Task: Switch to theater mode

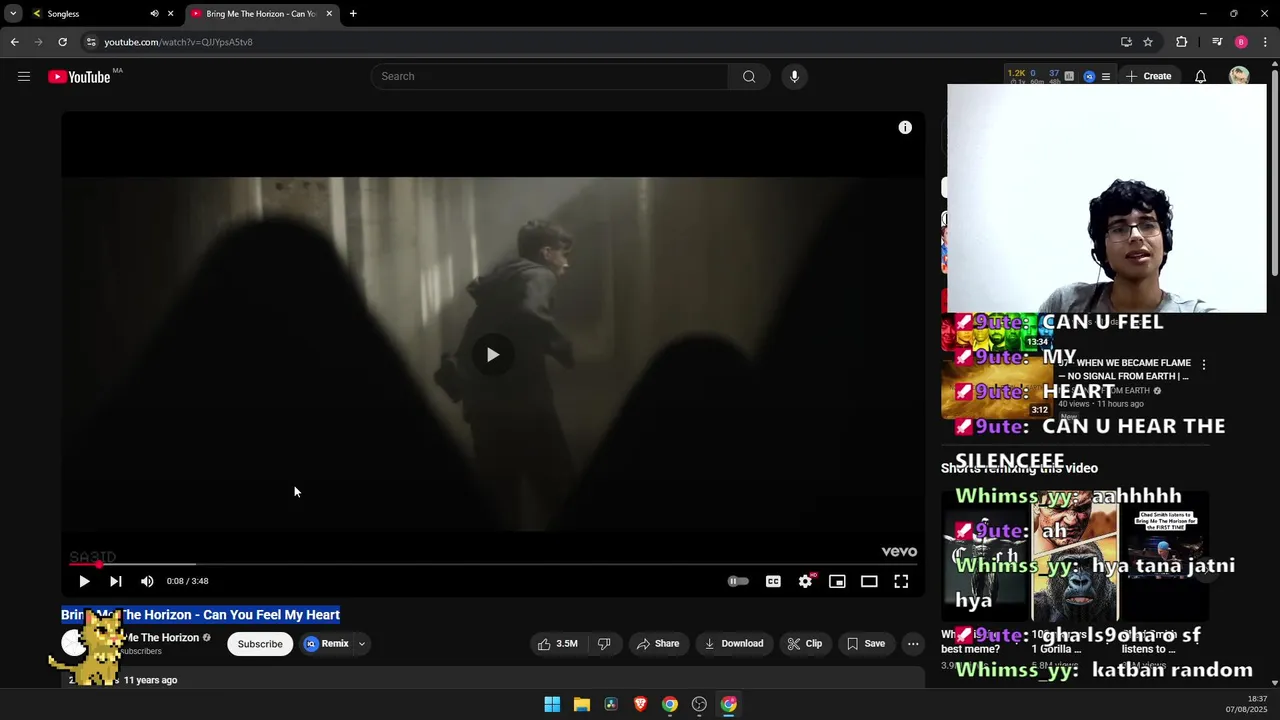Action: 869,581
